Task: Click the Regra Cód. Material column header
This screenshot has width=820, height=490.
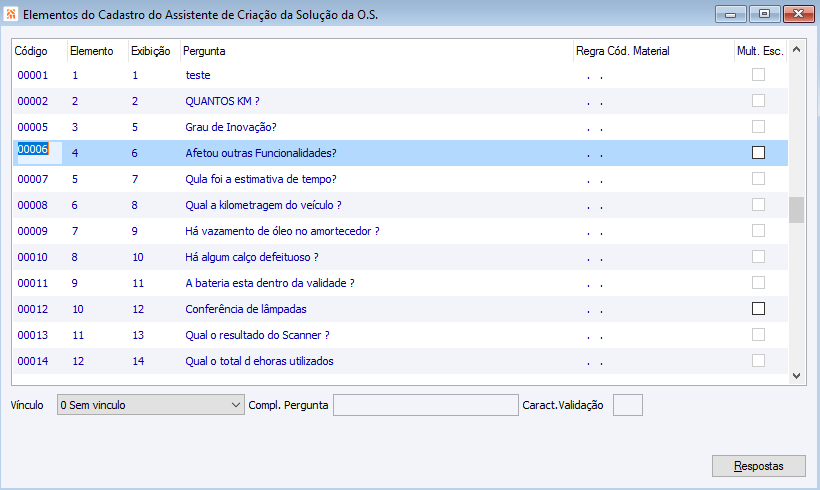Action: pyautogui.click(x=622, y=51)
